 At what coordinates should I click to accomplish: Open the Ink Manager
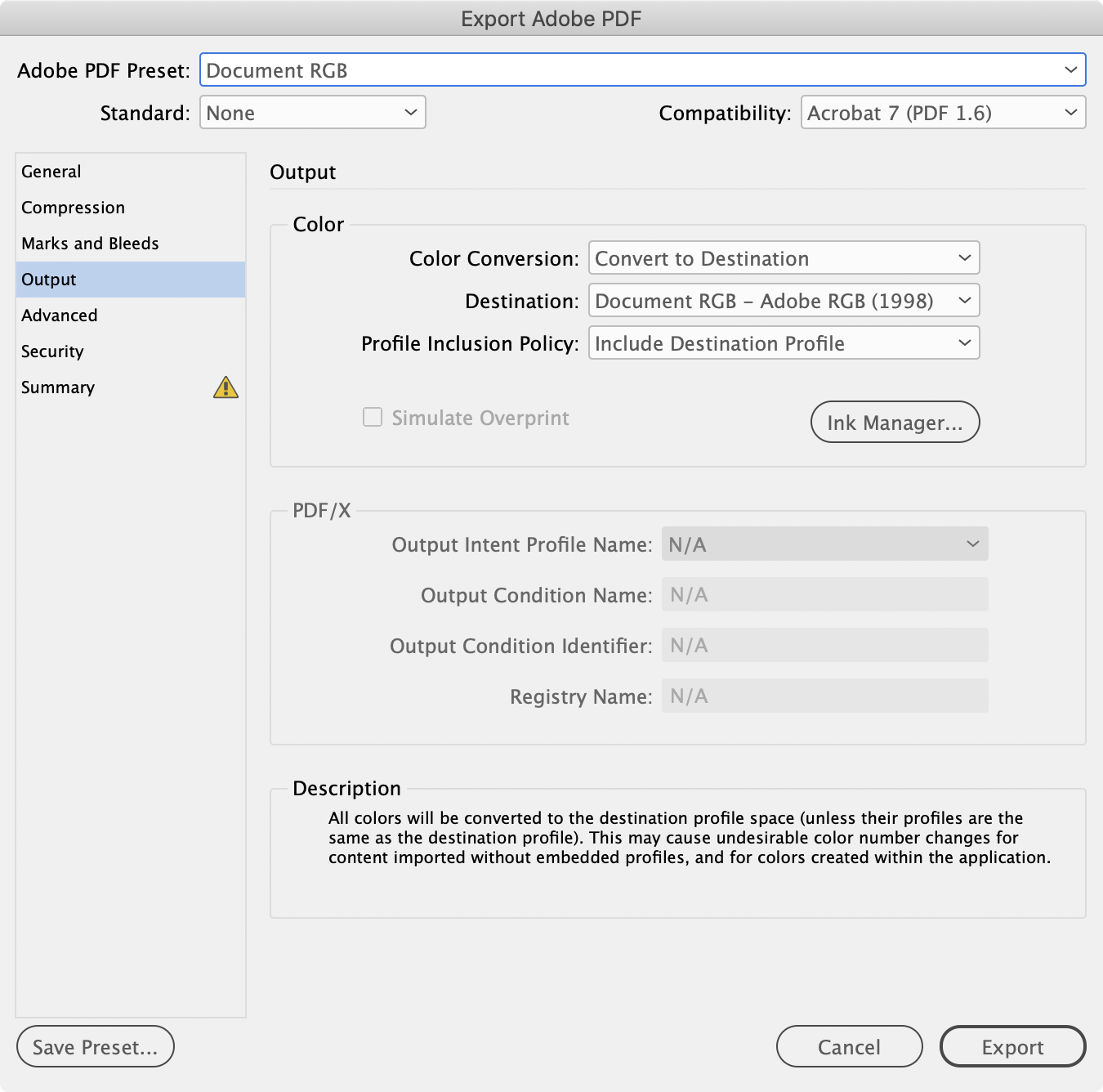pyautogui.click(x=895, y=422)
